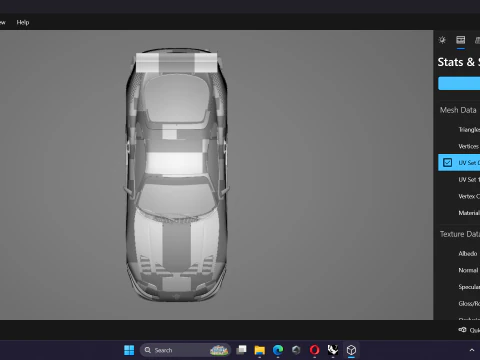Open the Windows Start menu

[129, 350]
